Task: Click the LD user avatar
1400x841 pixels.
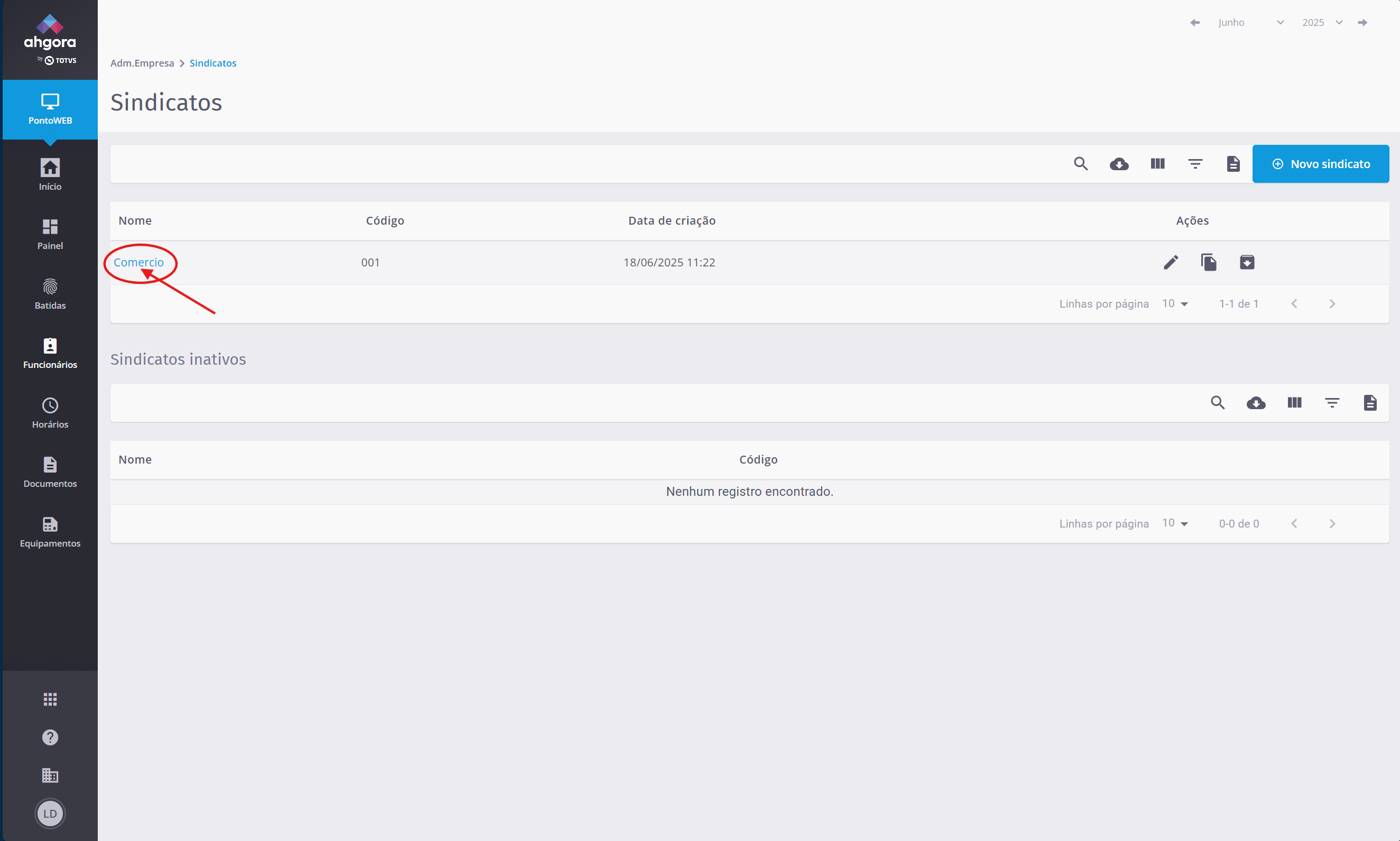Action: [x=50, y=814]
